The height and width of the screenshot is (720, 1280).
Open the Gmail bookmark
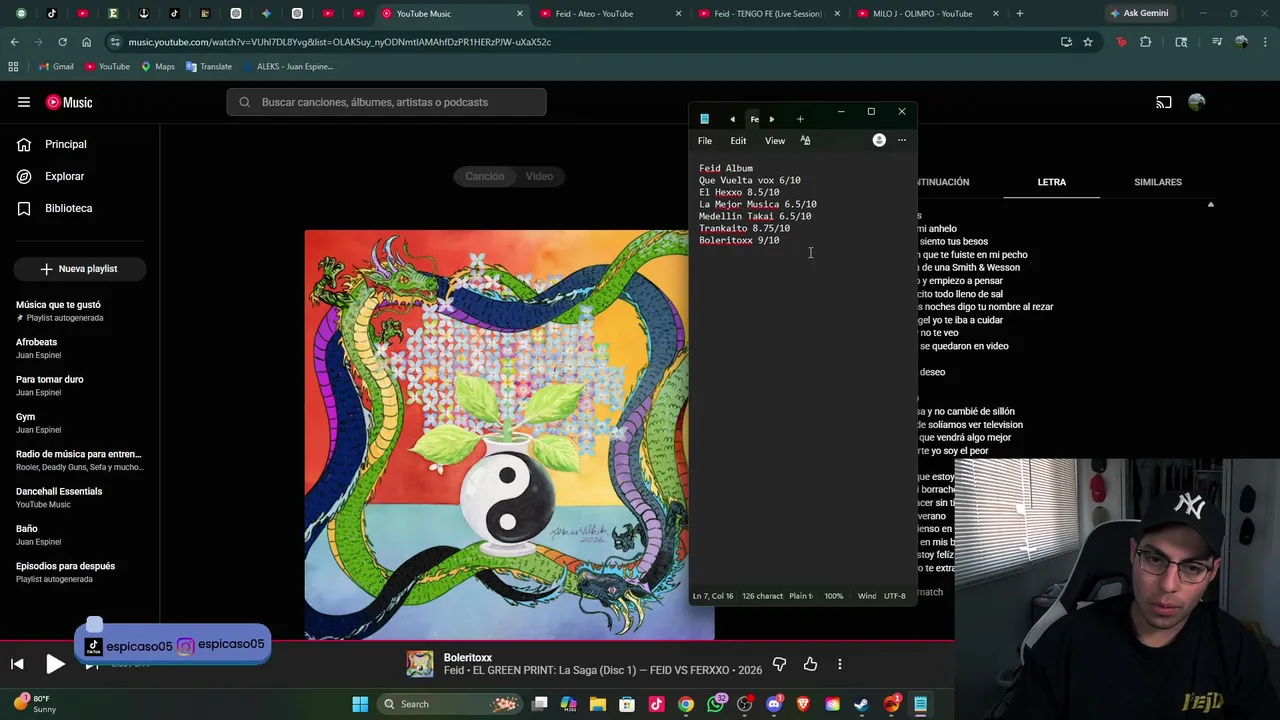pyautogui.click(x=56, y=66)
